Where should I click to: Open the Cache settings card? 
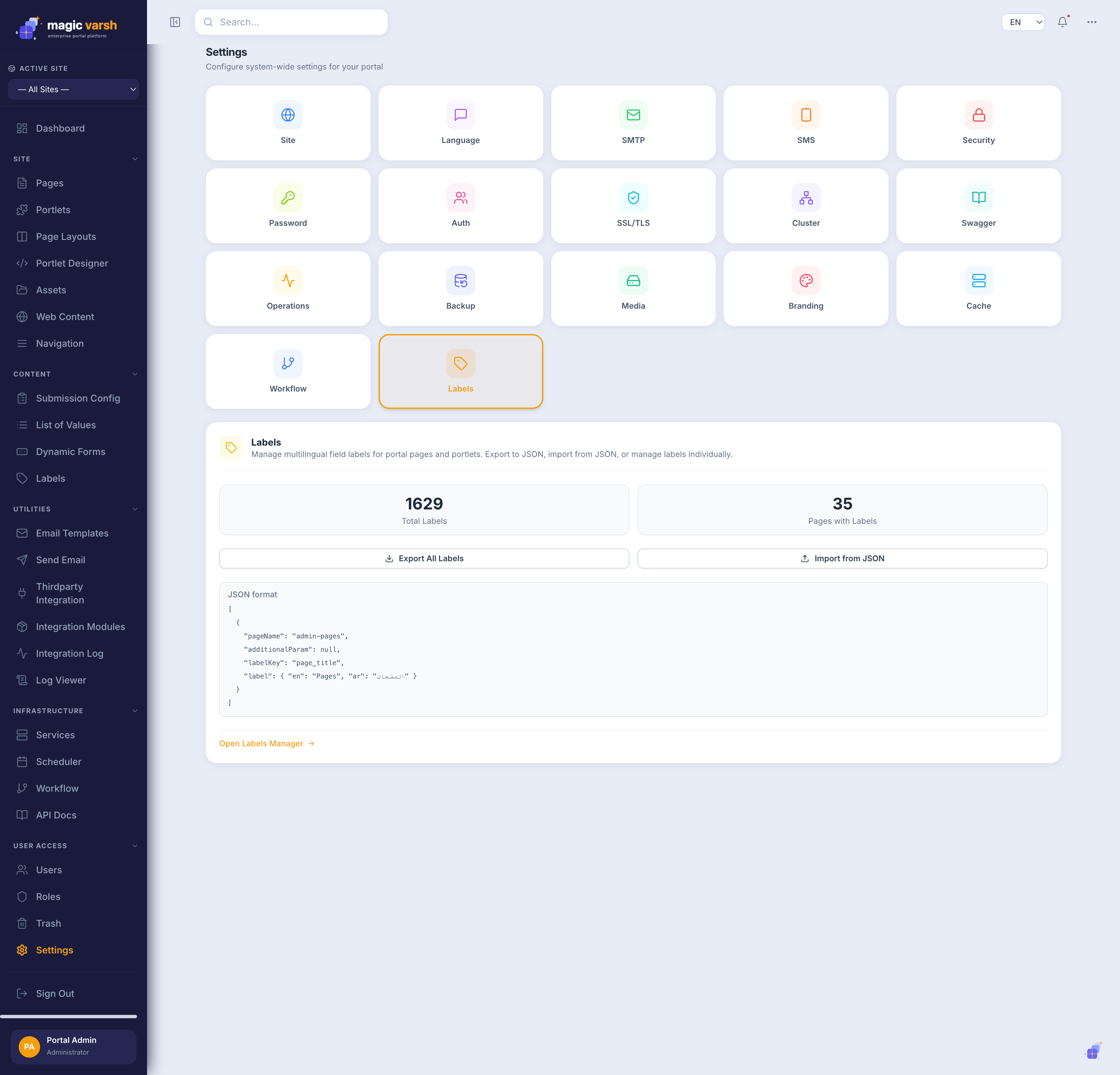pos(978,288)
